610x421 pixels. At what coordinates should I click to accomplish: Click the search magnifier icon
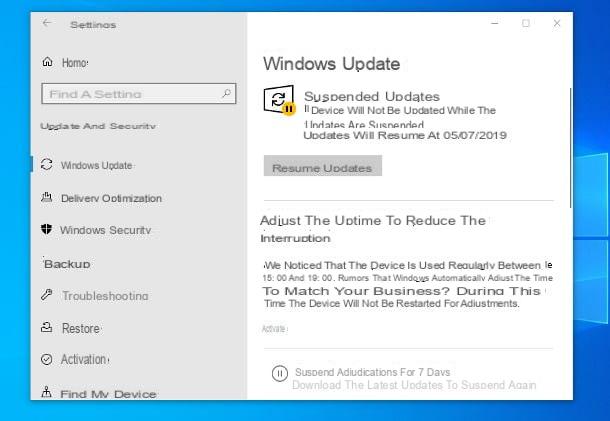[226, 93]
